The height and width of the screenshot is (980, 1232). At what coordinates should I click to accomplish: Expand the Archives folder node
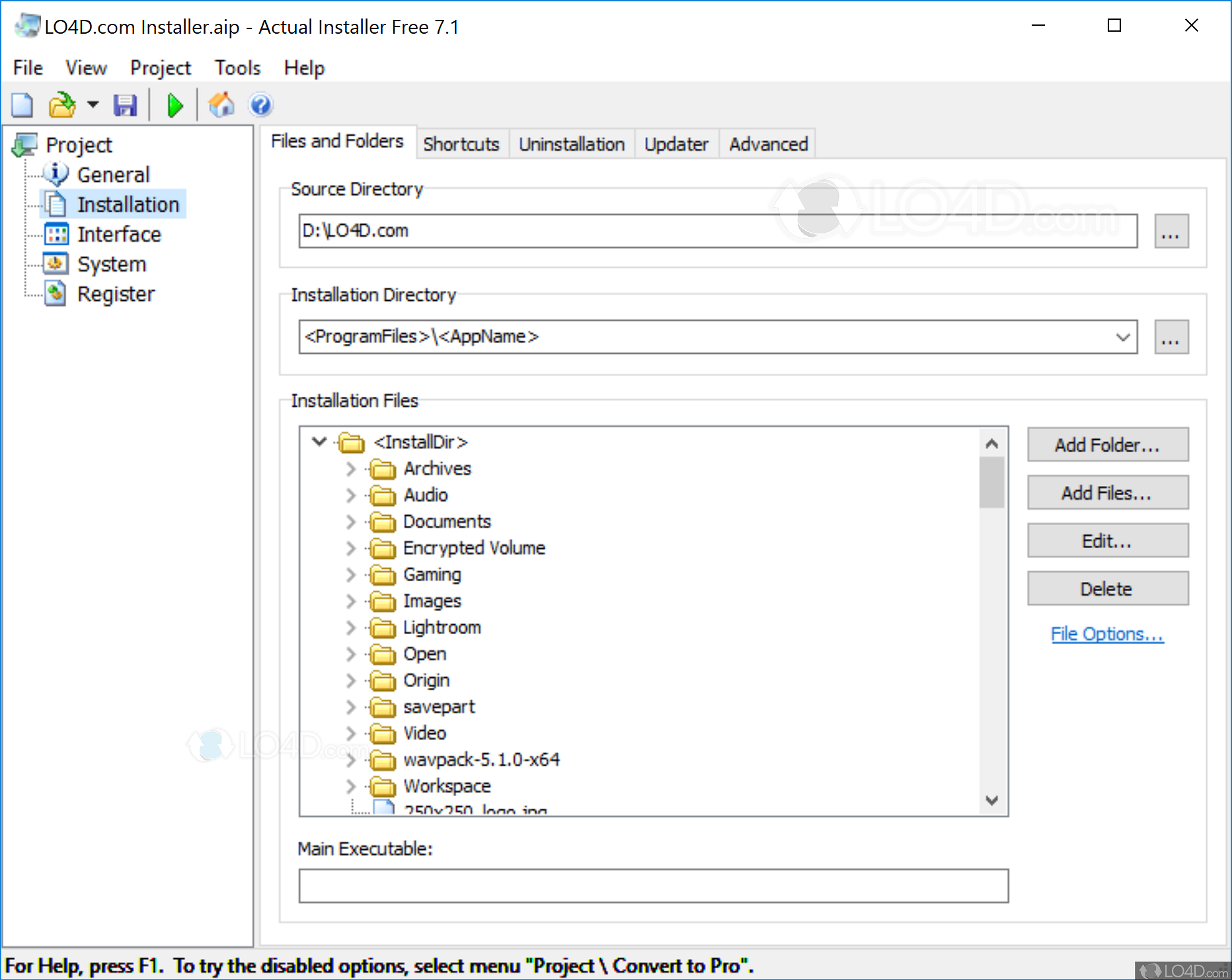351,469
